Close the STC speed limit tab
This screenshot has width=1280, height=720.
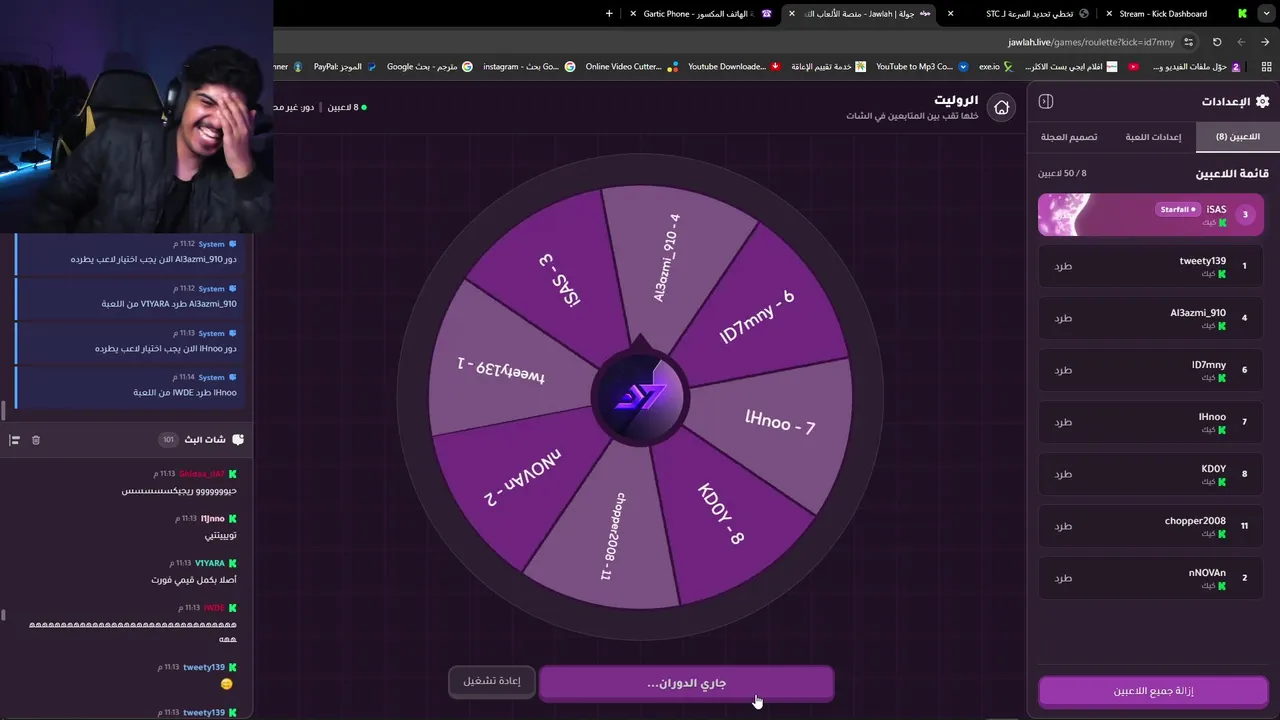950,14
